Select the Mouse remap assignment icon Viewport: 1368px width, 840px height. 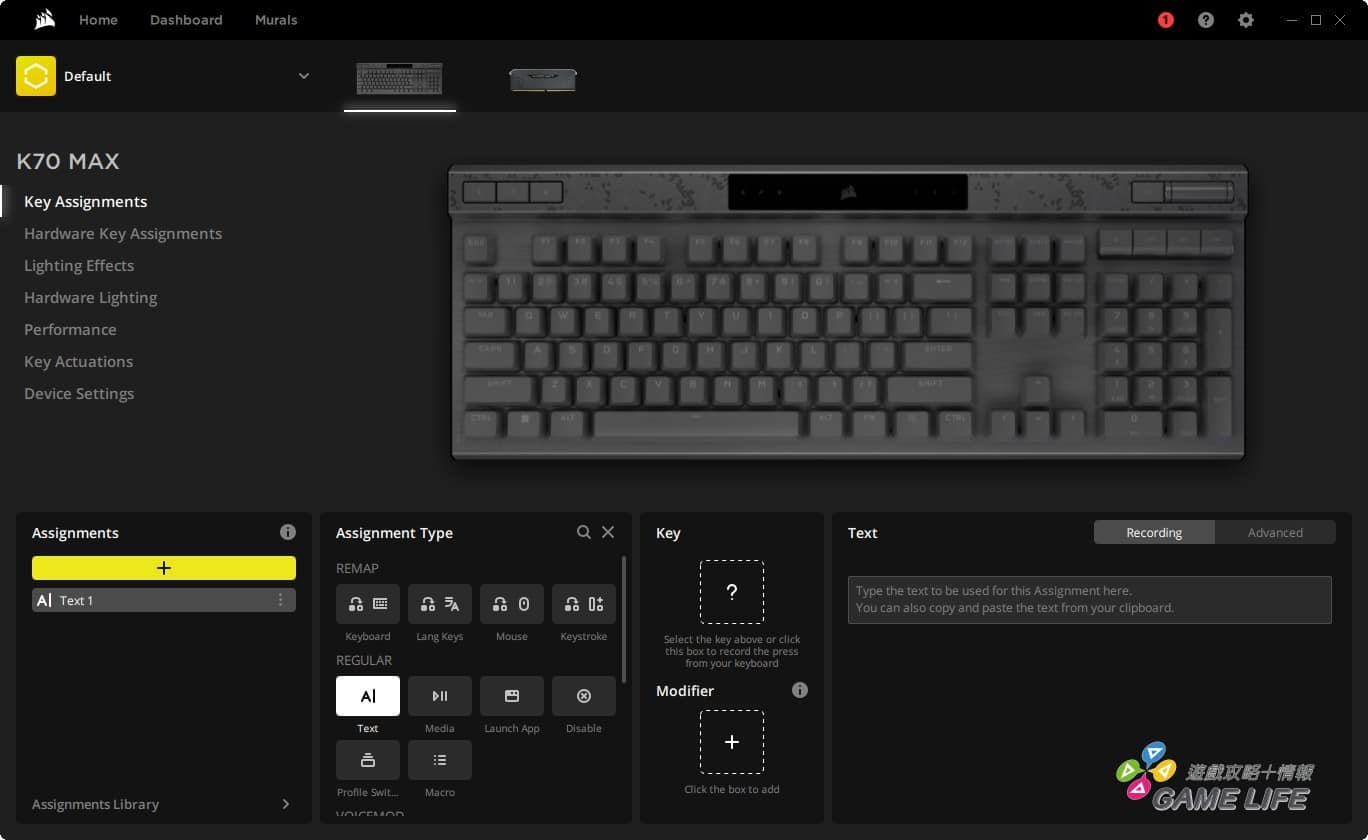511,604
